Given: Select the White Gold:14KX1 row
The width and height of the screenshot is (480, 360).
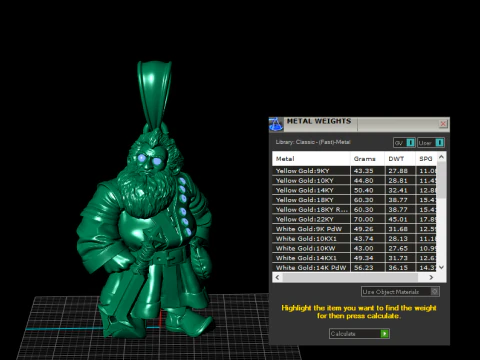Looking at the screenshot, I should (x=354, y=258).
